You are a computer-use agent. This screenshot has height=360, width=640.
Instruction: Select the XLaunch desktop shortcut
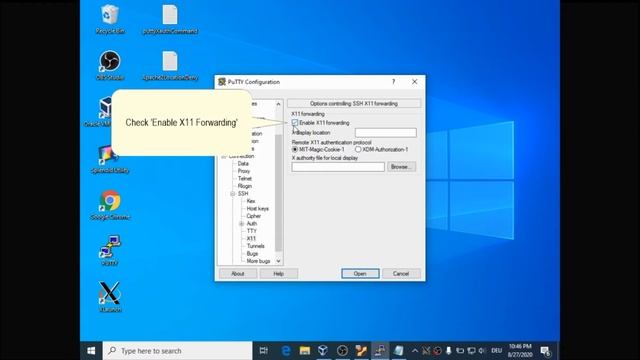(x=109, y=297)
